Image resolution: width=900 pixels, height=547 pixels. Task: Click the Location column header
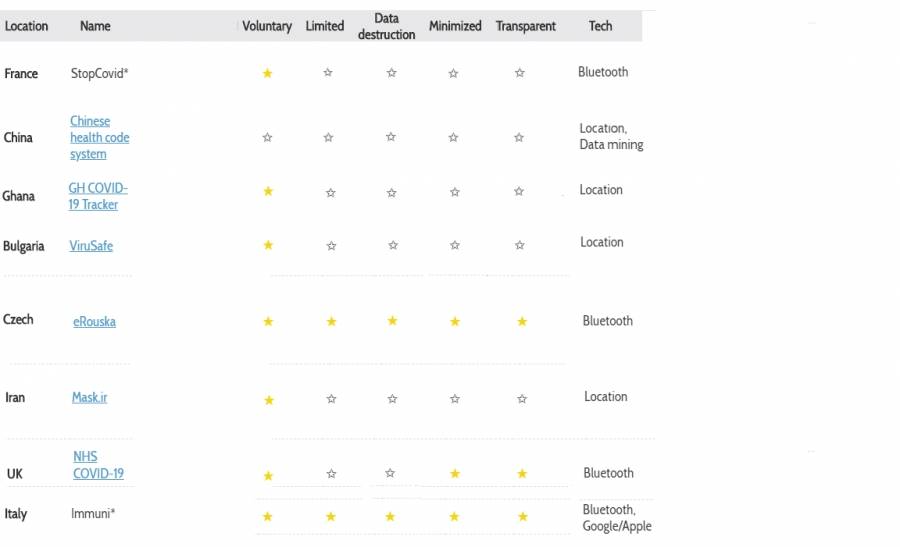pos(27,26)
